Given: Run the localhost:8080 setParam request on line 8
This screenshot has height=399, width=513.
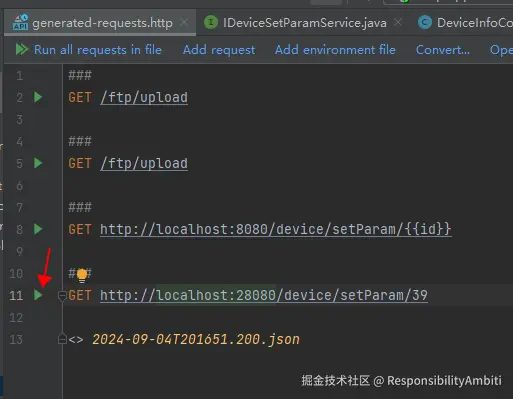Looking at the screenshot, I should 38,229.
